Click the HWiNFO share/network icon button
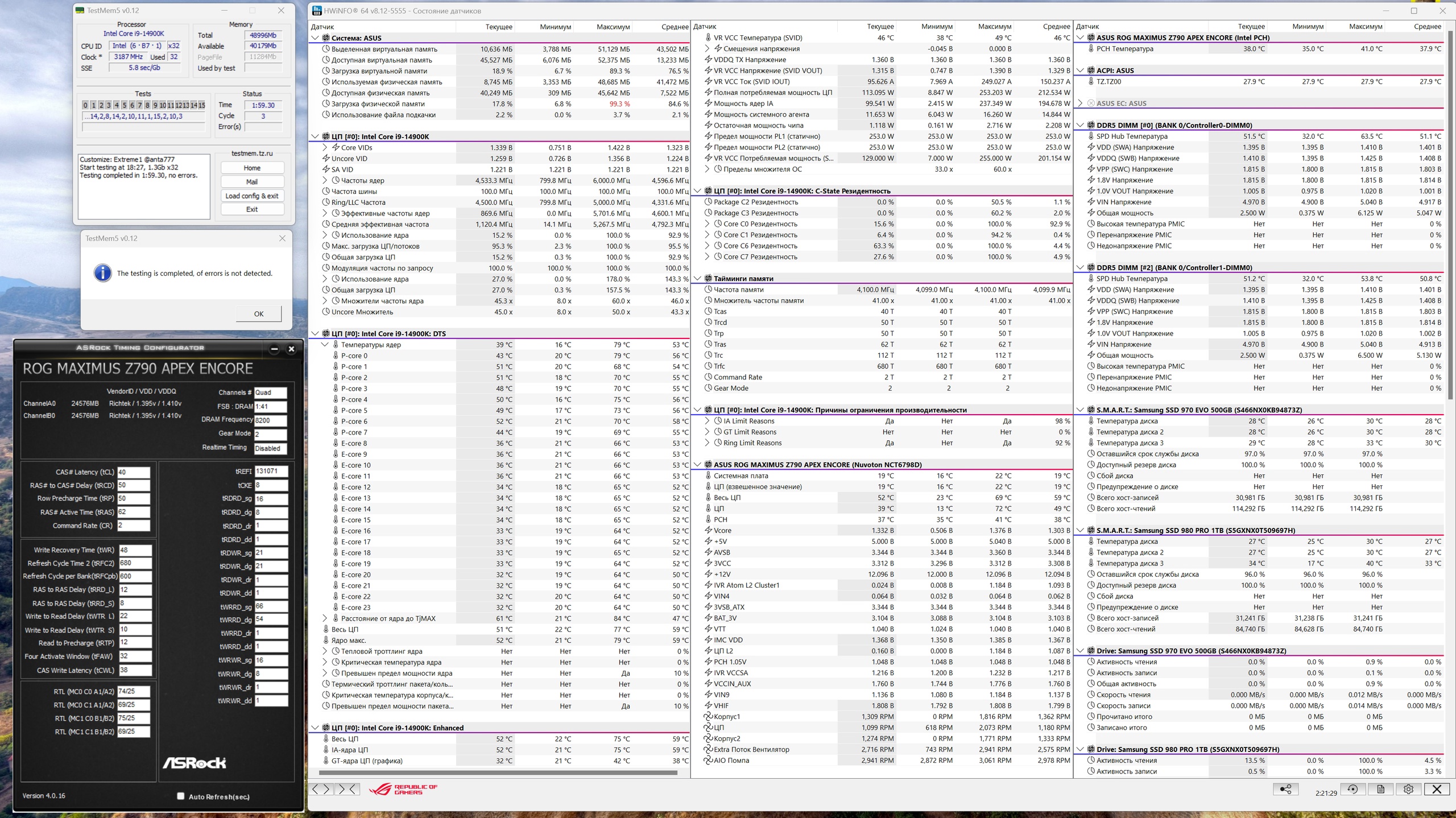This screenshot has height=818, width=1456. pyautogui.click(x=1285, y=789)
